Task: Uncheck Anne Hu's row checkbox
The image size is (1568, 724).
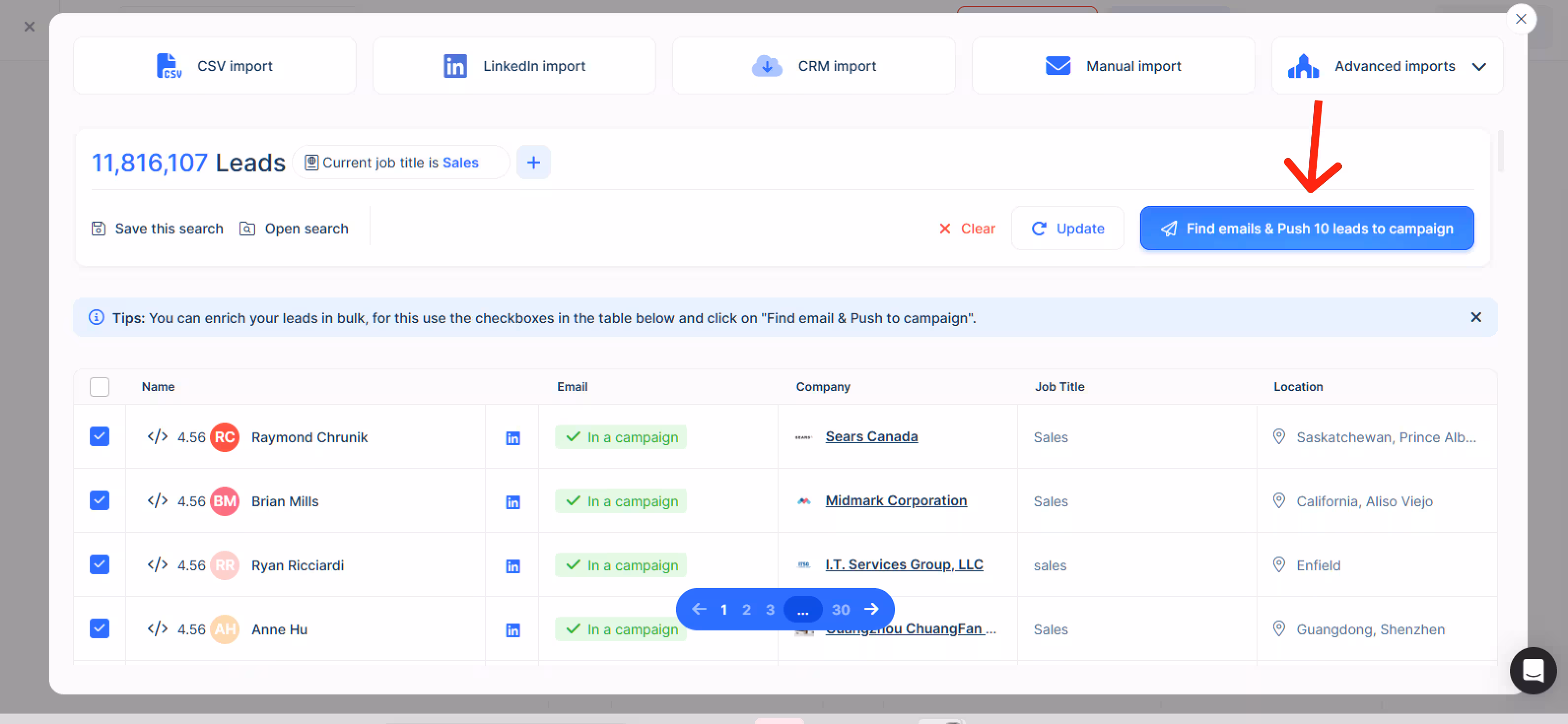Action: 99,628
